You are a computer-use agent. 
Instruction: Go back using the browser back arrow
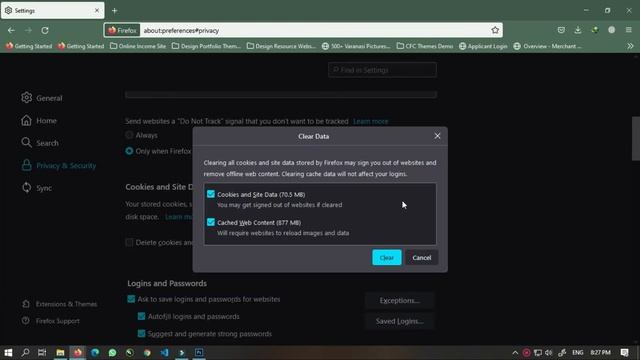click(11, 30)
